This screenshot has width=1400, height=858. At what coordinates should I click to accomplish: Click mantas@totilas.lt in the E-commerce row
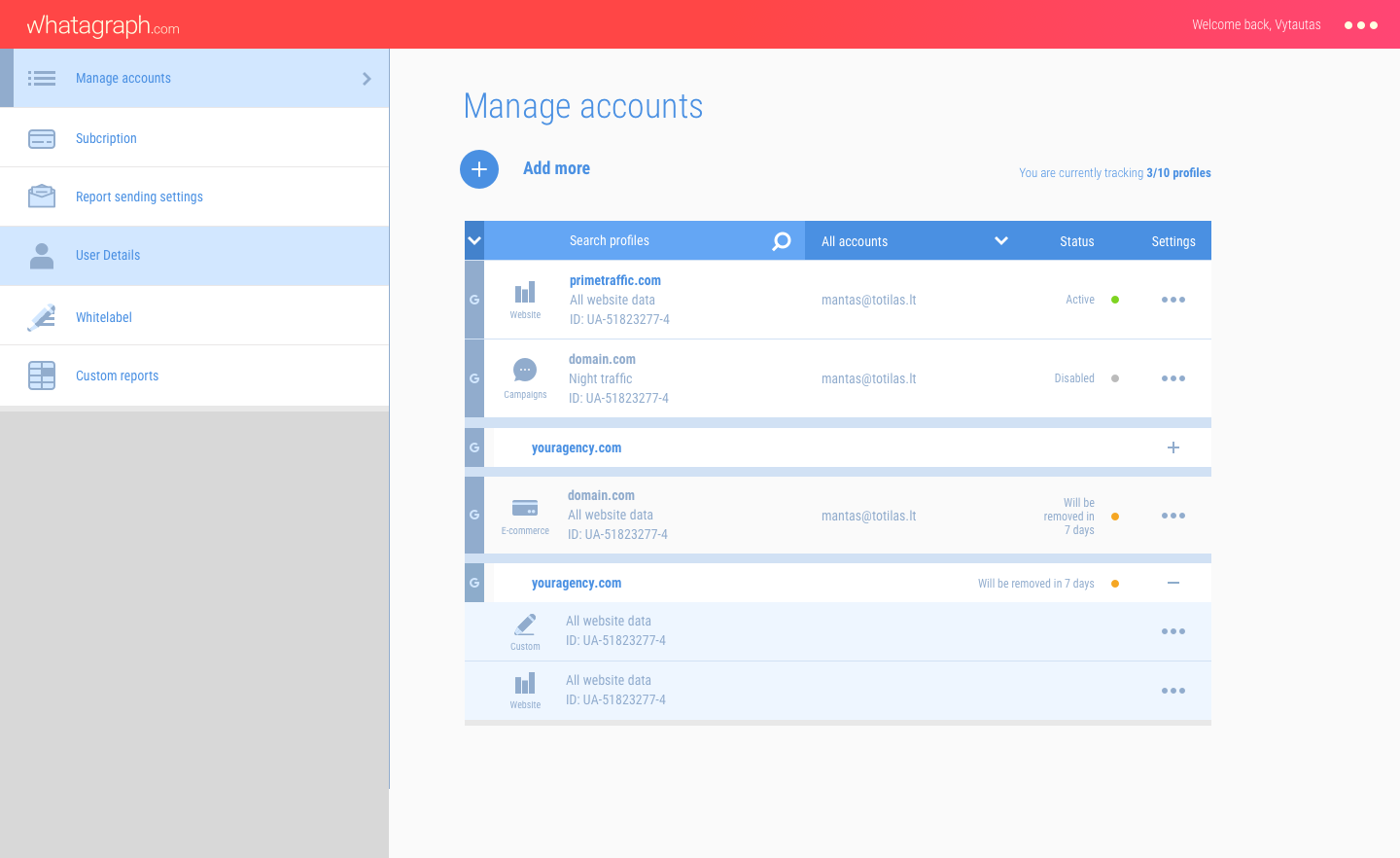869,516
